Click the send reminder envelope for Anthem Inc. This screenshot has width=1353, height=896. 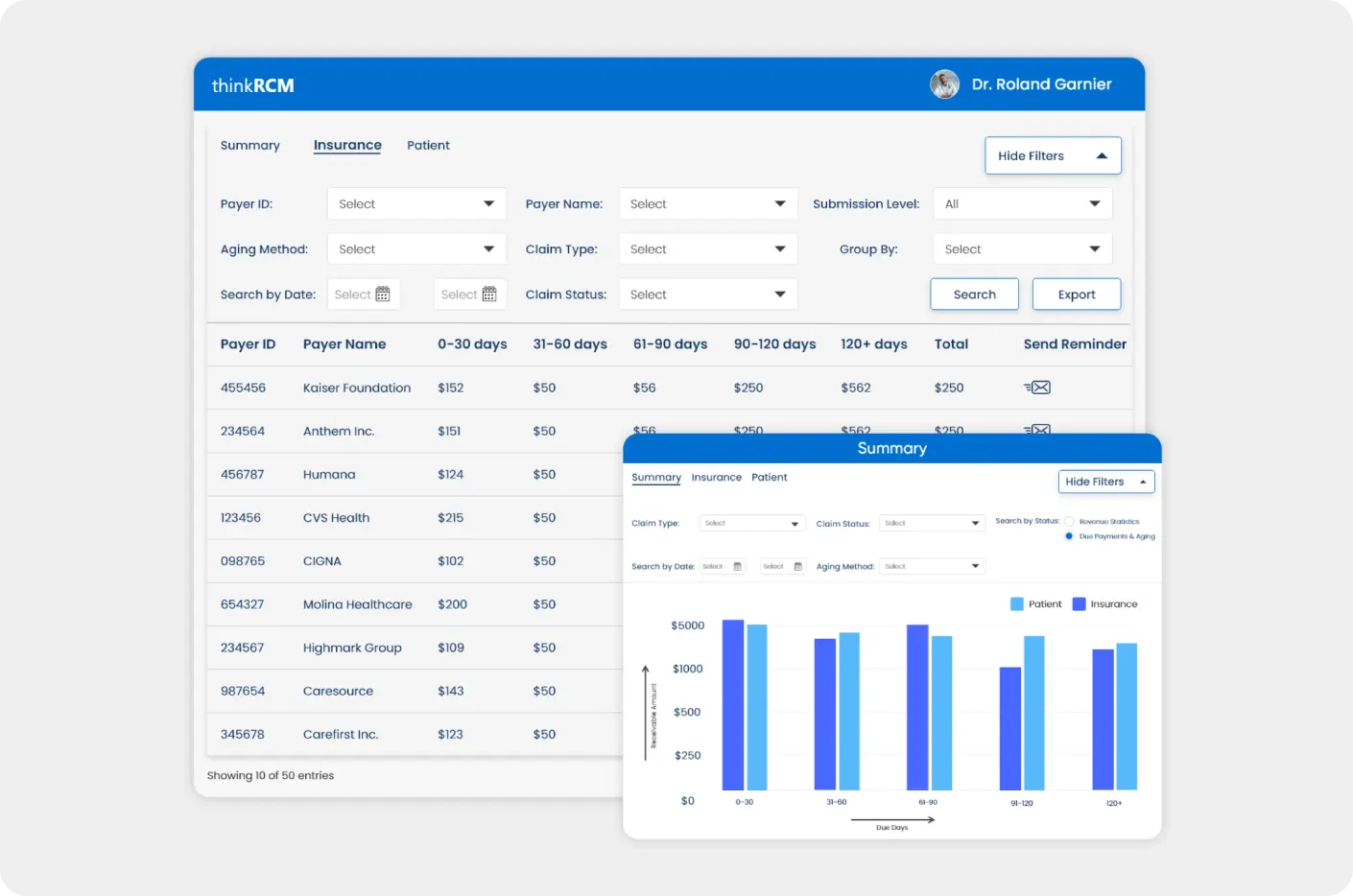coord(1037,431)
